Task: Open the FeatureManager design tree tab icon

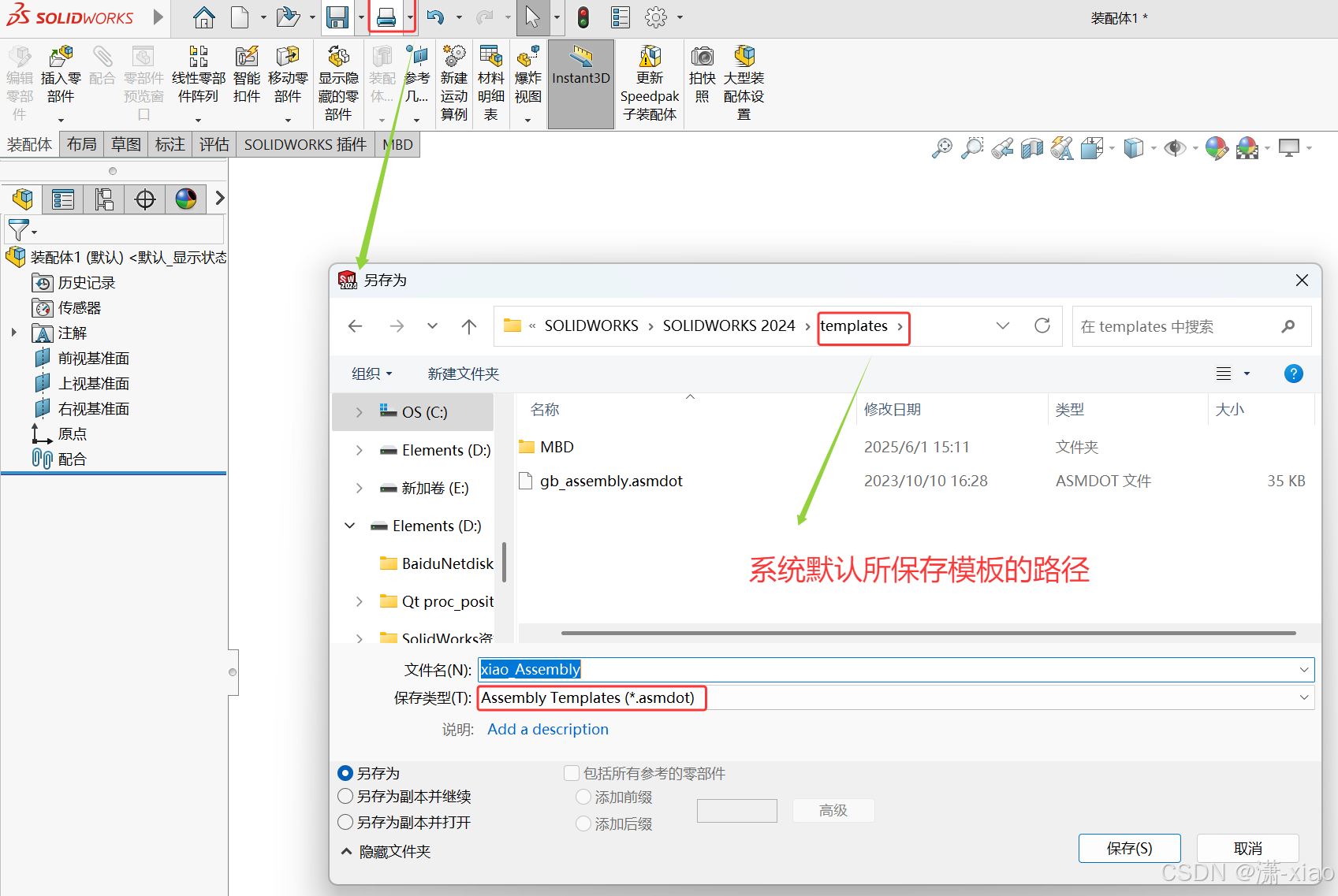Action: [23, 199]
